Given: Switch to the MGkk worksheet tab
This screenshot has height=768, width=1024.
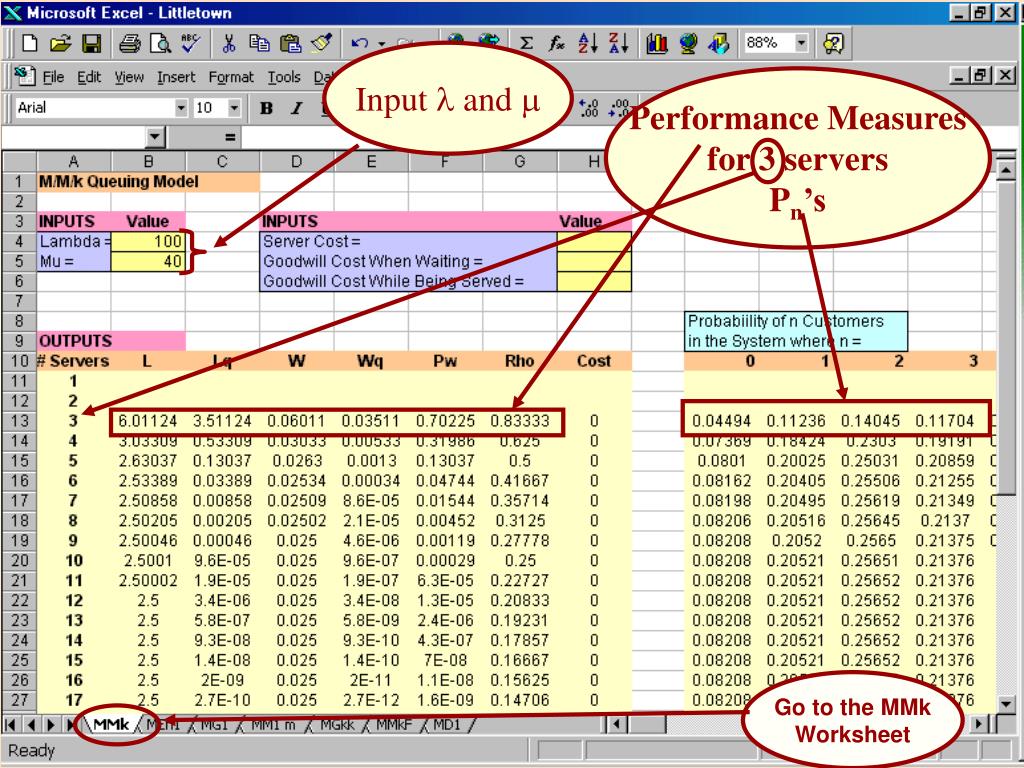Looking at the screenshot, I should pos(337,724).
